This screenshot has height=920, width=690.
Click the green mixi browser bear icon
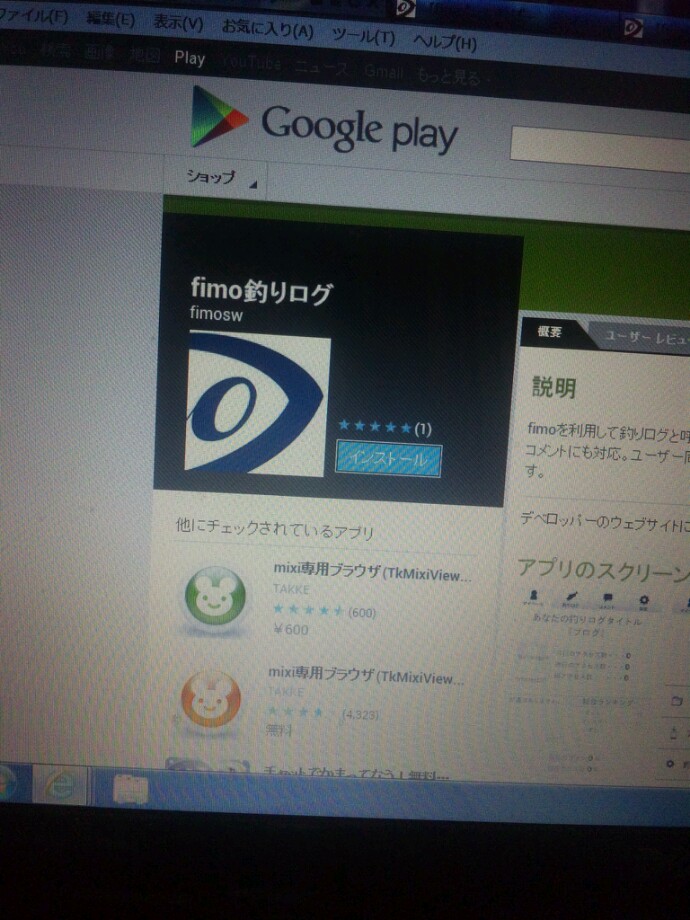[x=215, y=596]
